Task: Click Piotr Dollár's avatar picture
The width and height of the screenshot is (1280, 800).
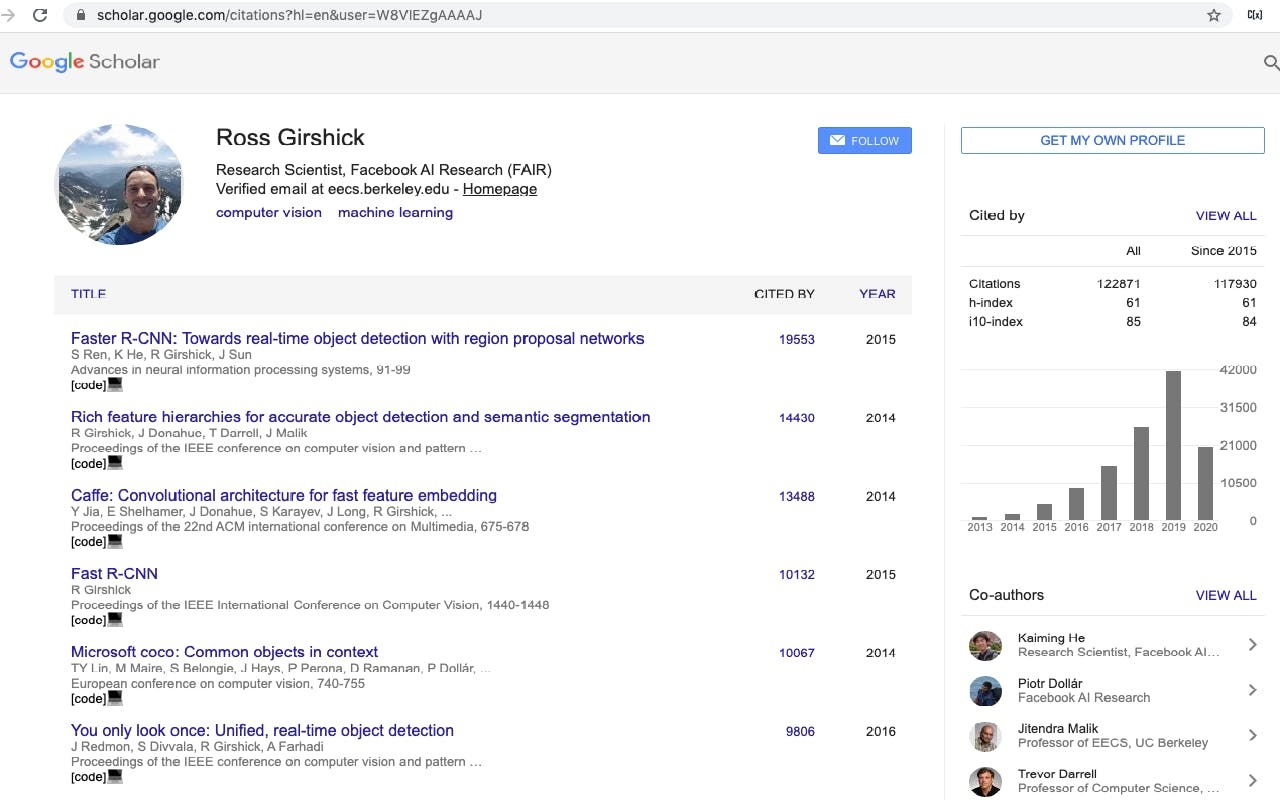Action: (x=985, y=691)
